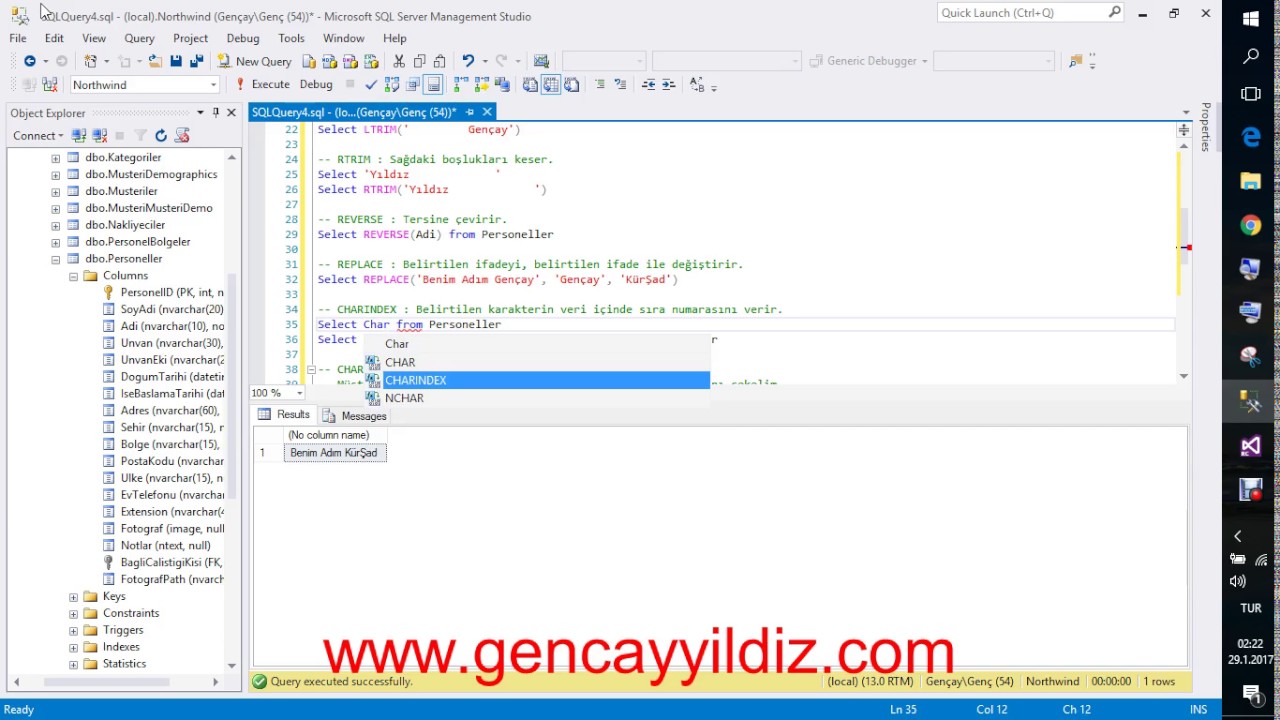Click the Execute query button

click(x=263, y=85)
